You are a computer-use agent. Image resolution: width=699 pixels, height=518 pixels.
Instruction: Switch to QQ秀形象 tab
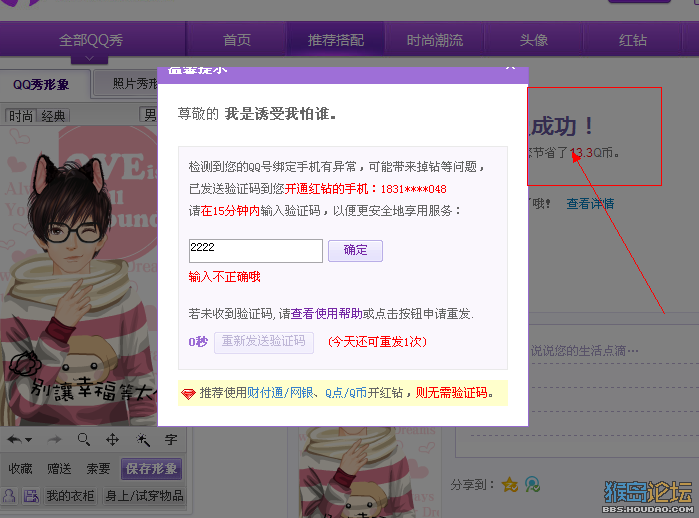coord(41,84)
